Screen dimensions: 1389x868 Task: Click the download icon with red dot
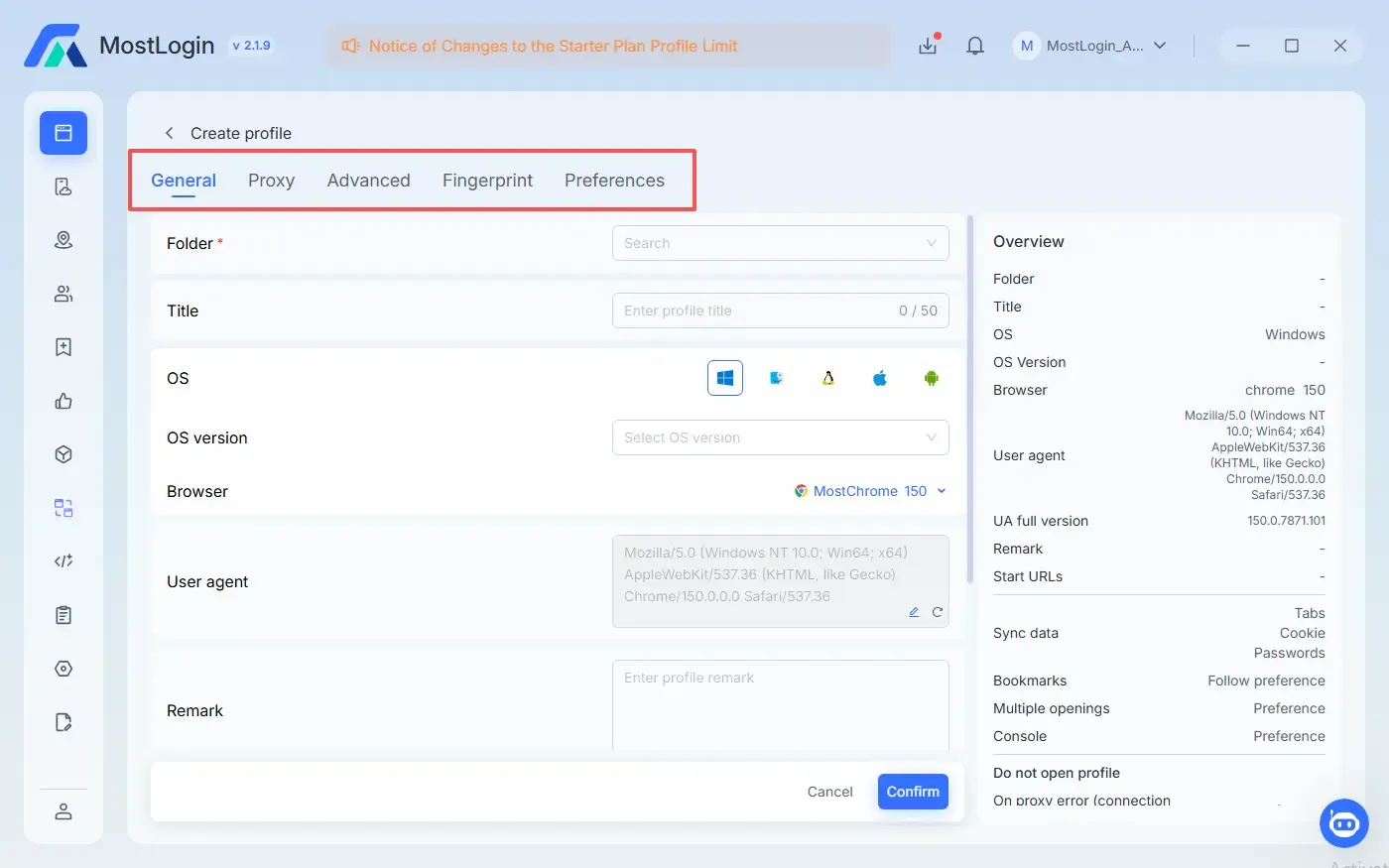tap(928, 46)
